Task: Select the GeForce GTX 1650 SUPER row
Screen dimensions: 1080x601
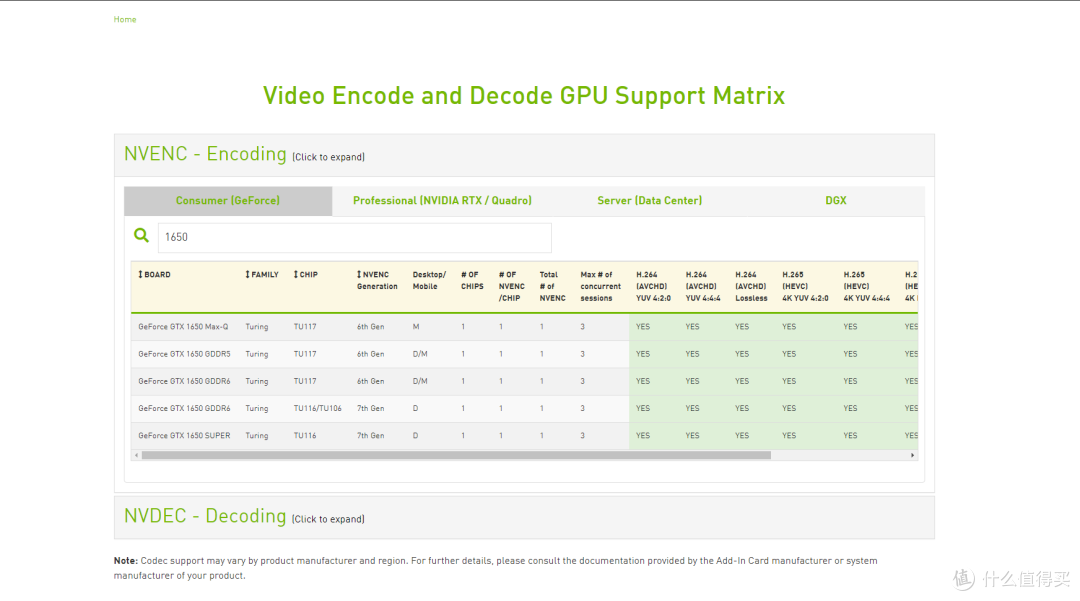Action: coord(186,435)
